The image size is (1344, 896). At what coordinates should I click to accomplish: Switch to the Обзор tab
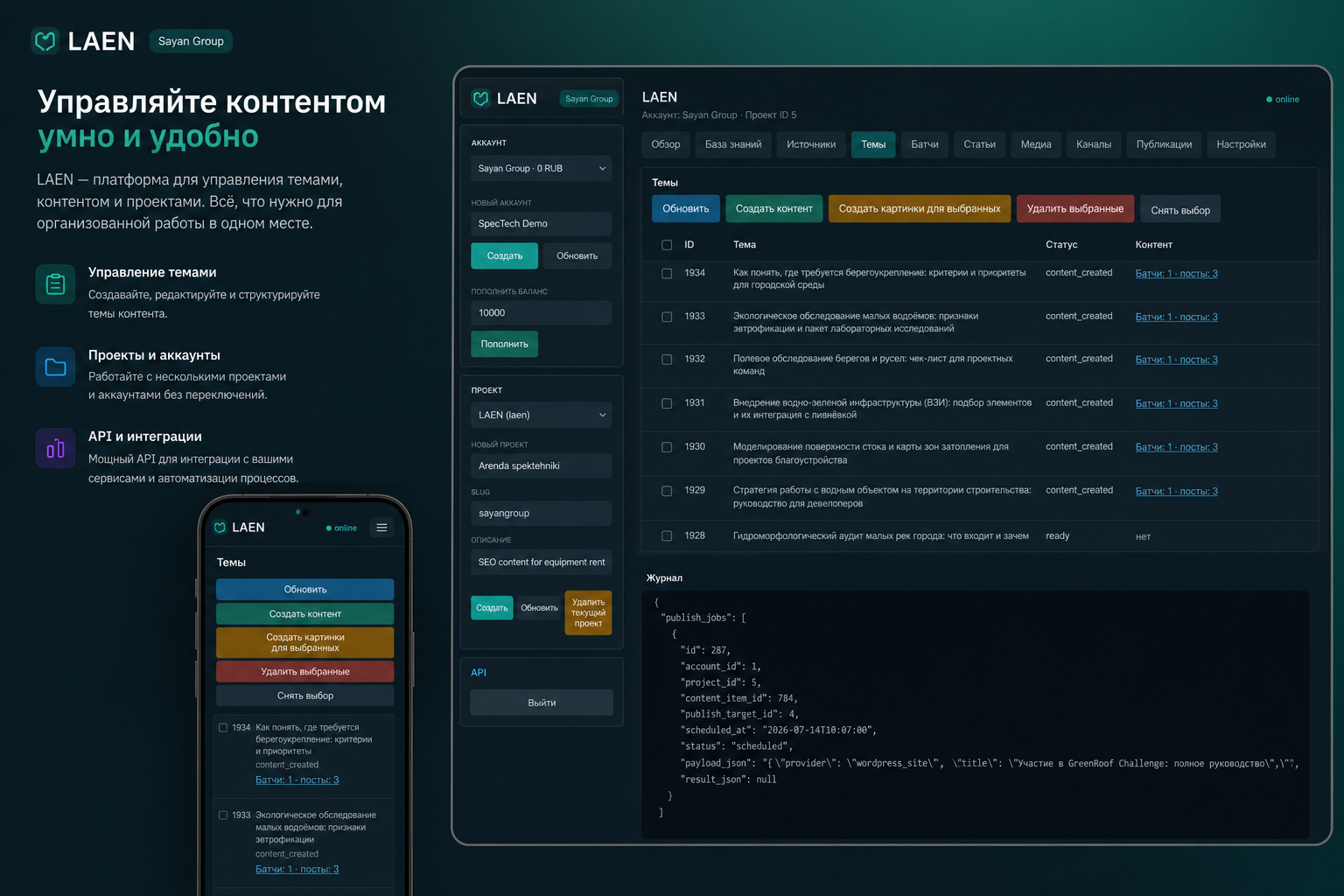tap(666, 144)
